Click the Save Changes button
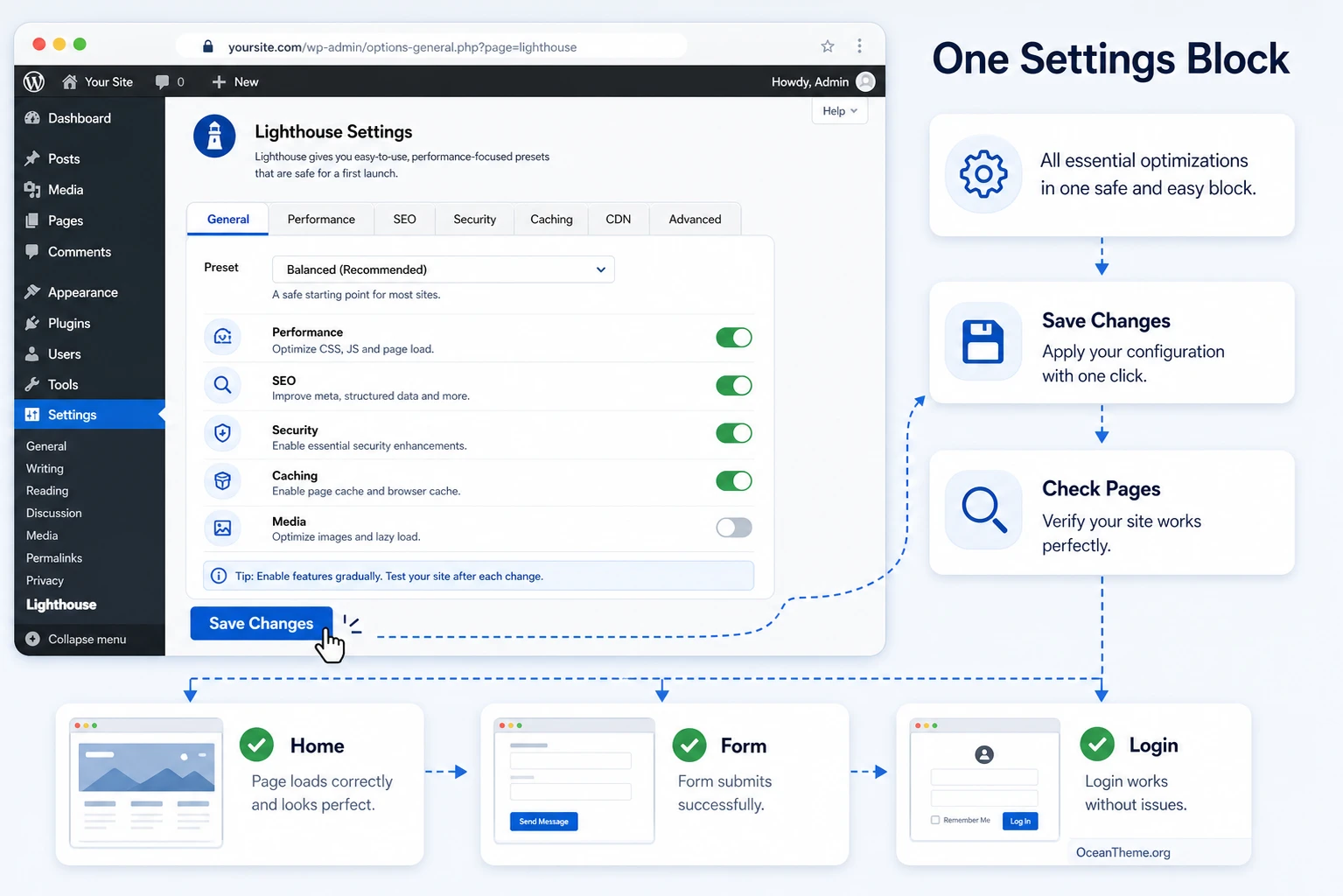The width and height of the screenshot is (1343, 896). pyautogui.click(x=262, y=623)
